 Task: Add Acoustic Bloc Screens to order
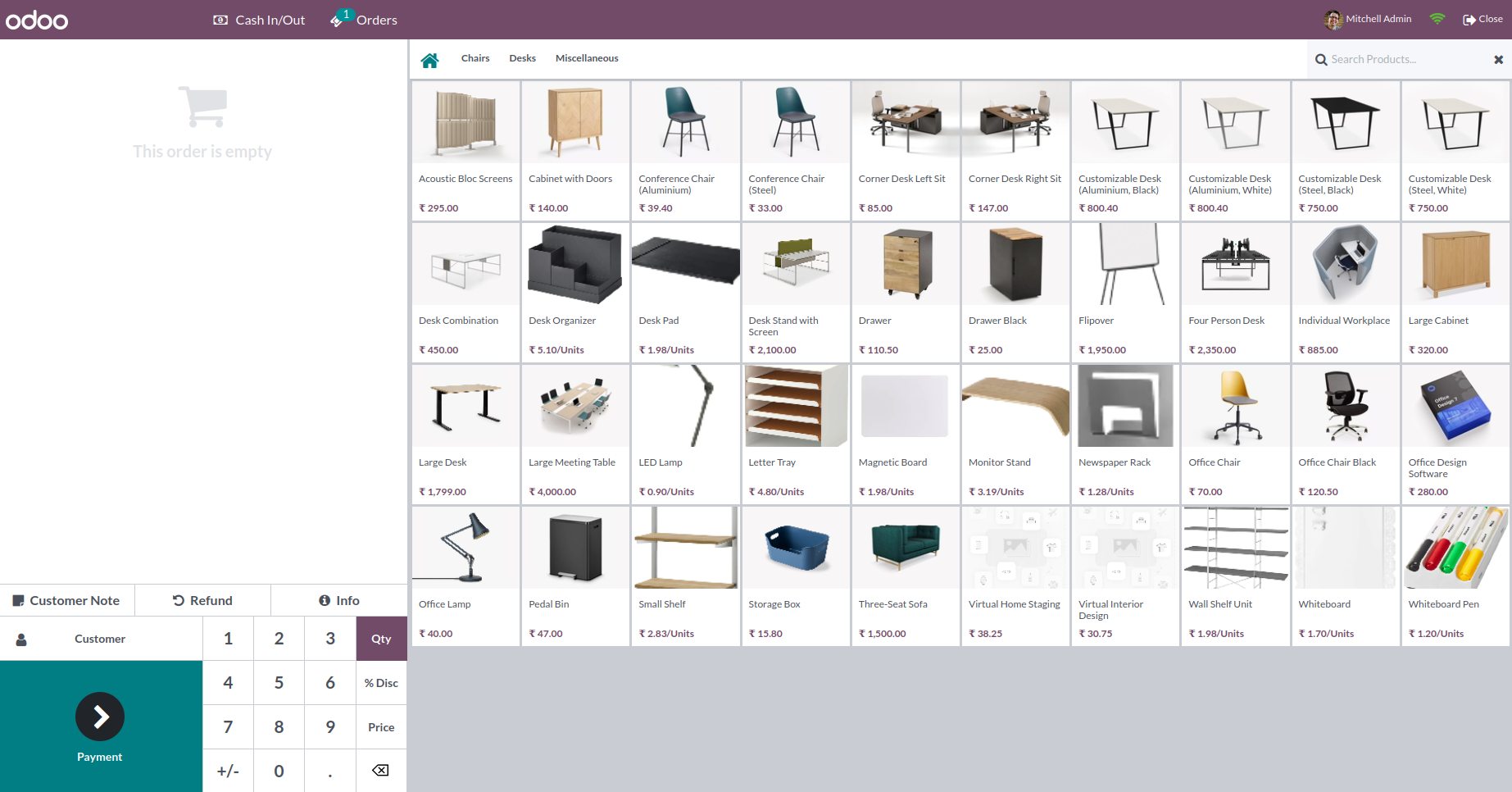coord(466,150)
